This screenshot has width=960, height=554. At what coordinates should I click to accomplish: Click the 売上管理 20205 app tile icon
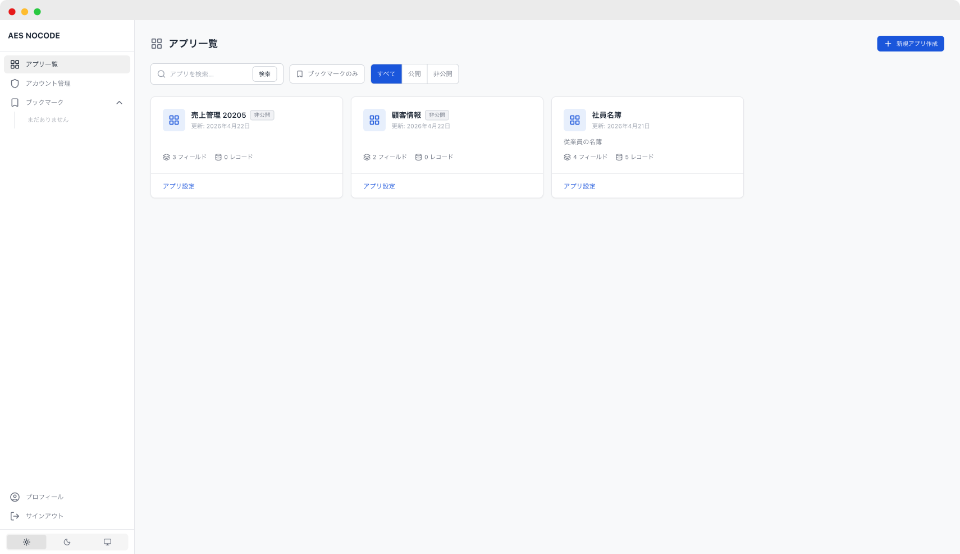pos(174,120)
